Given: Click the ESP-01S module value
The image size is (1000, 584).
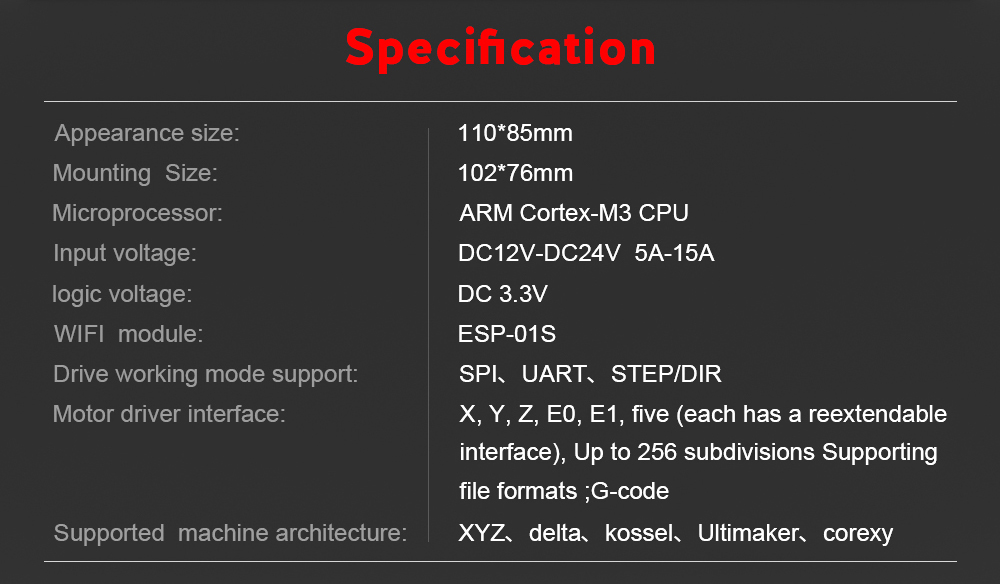Looking at the screenshot, I should click(507, 334).
